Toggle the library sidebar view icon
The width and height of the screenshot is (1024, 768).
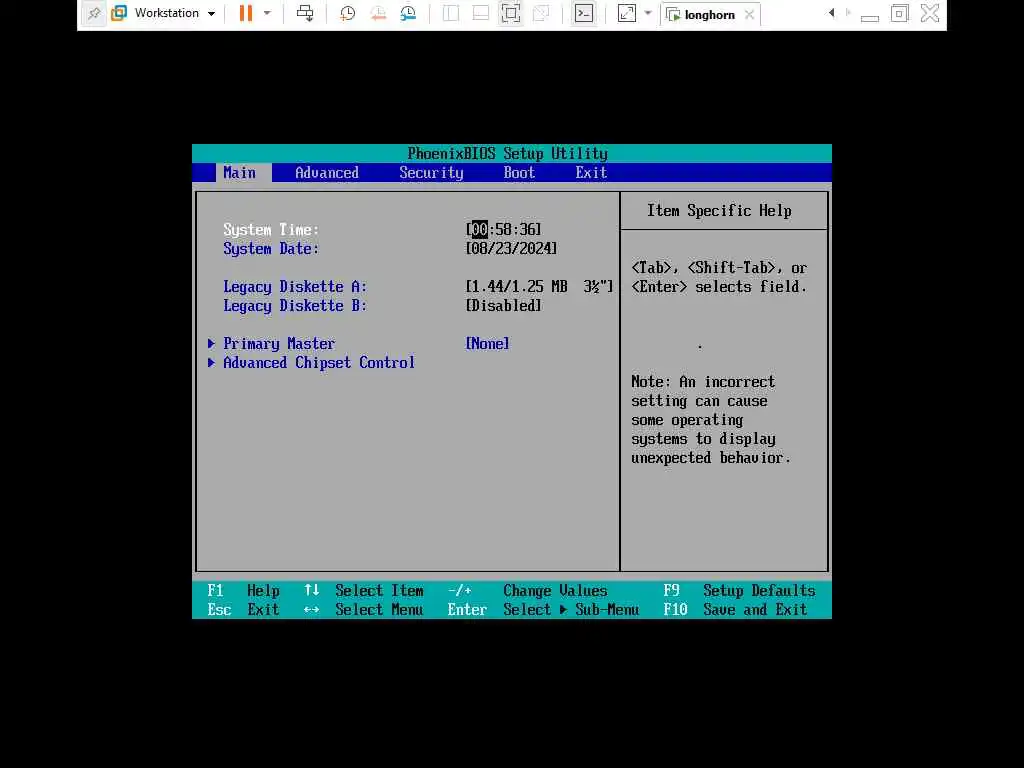pyautogui.click(x=451, y=13)
